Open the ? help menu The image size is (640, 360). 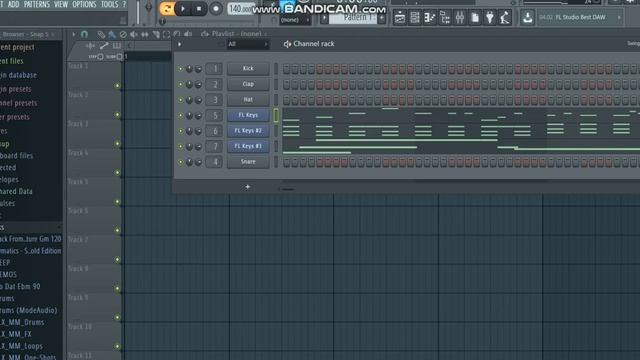click(x=124, y=4)
